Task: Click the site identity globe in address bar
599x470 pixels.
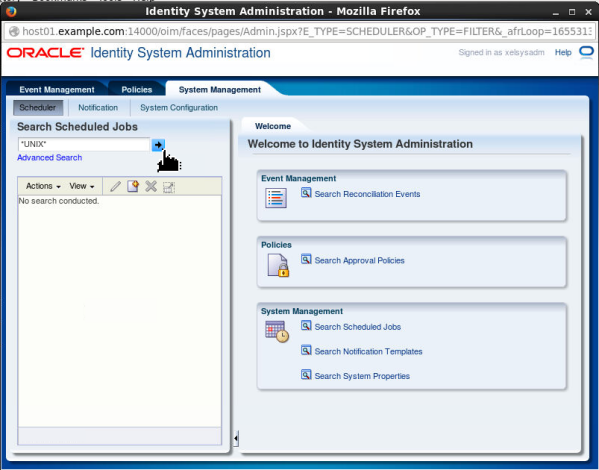Action: click(14, 31)
